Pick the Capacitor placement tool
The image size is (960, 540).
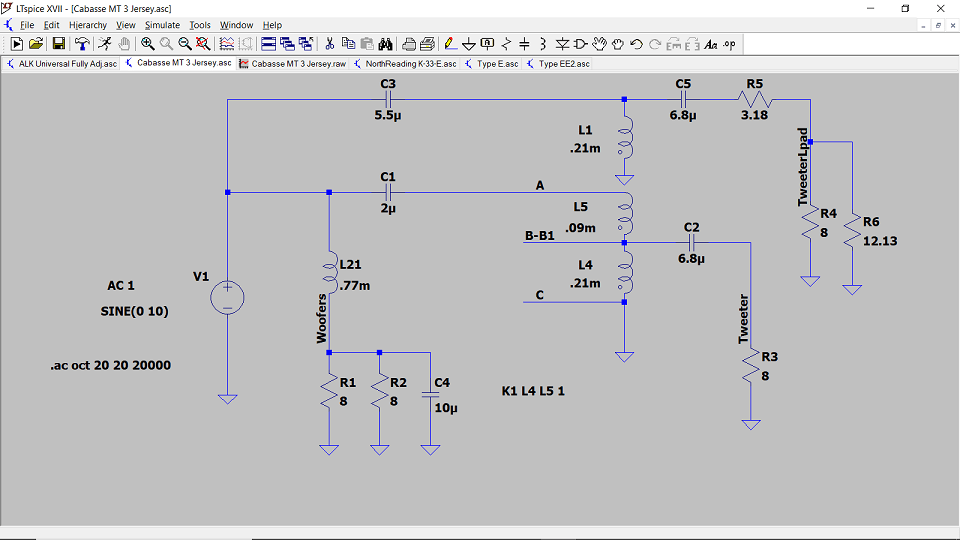tap(524, 43)
